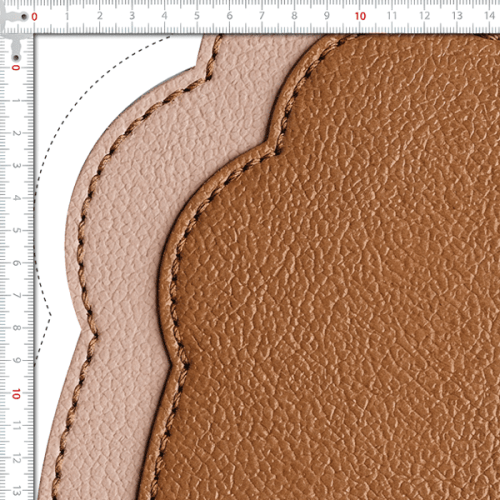Click the 2 mark on the horizontal ruler
Viewport: 500px width, 500px height.
coord(99,16)
